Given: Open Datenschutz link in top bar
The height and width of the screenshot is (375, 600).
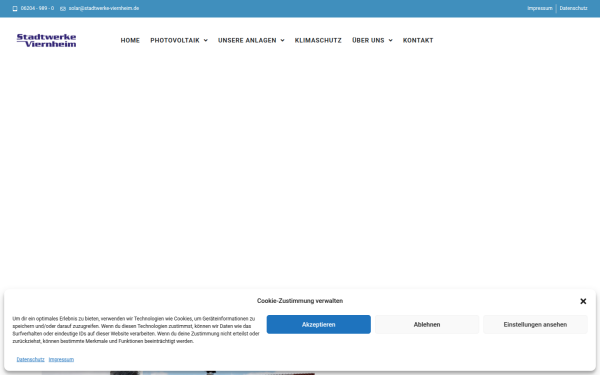Looking at the screenshot, I should pos(573,8).
